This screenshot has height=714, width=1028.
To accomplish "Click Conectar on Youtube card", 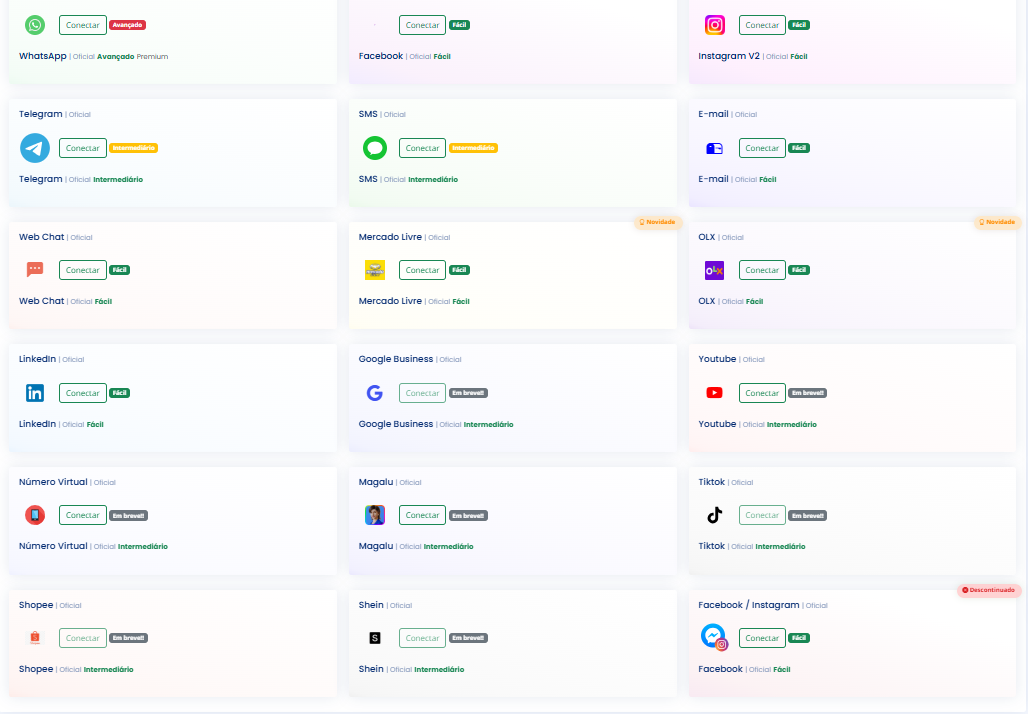I will tap(762, 393).
